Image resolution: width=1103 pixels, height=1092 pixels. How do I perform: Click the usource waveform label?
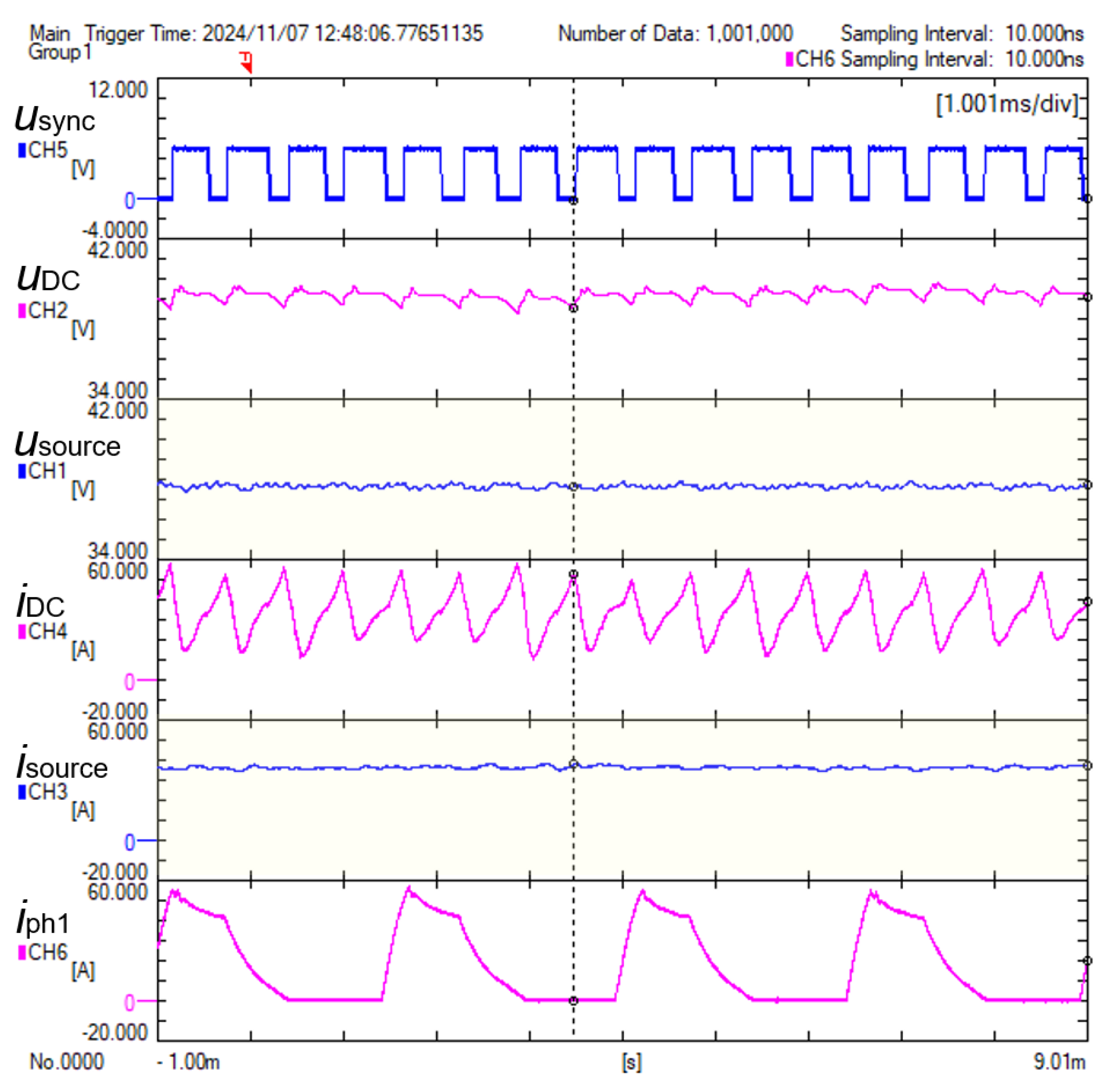(x=67, y=444)
